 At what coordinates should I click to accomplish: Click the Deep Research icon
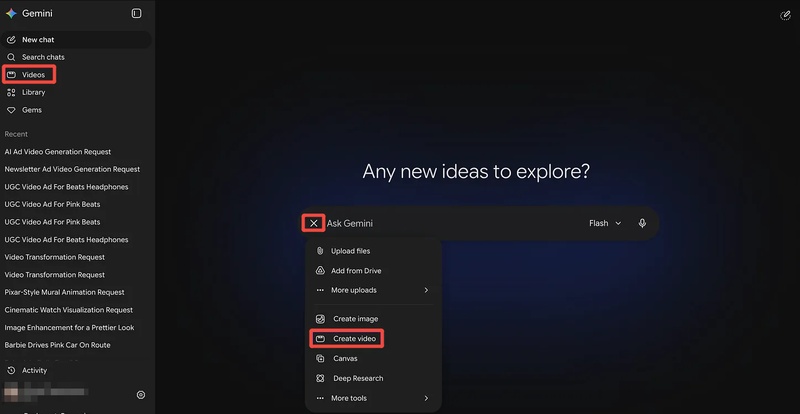point(320,379)
